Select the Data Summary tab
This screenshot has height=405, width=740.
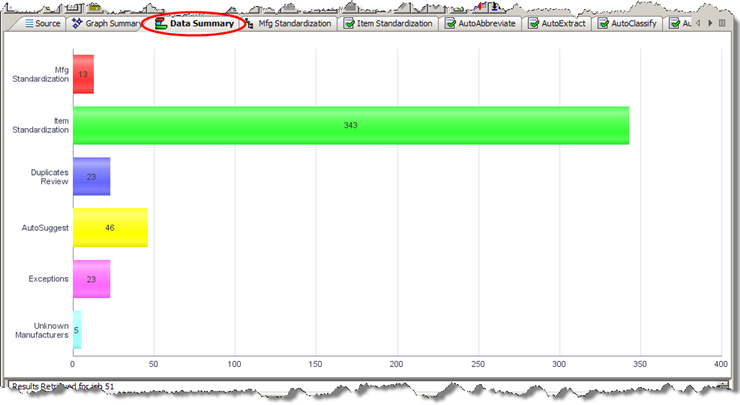coord(194,23)
